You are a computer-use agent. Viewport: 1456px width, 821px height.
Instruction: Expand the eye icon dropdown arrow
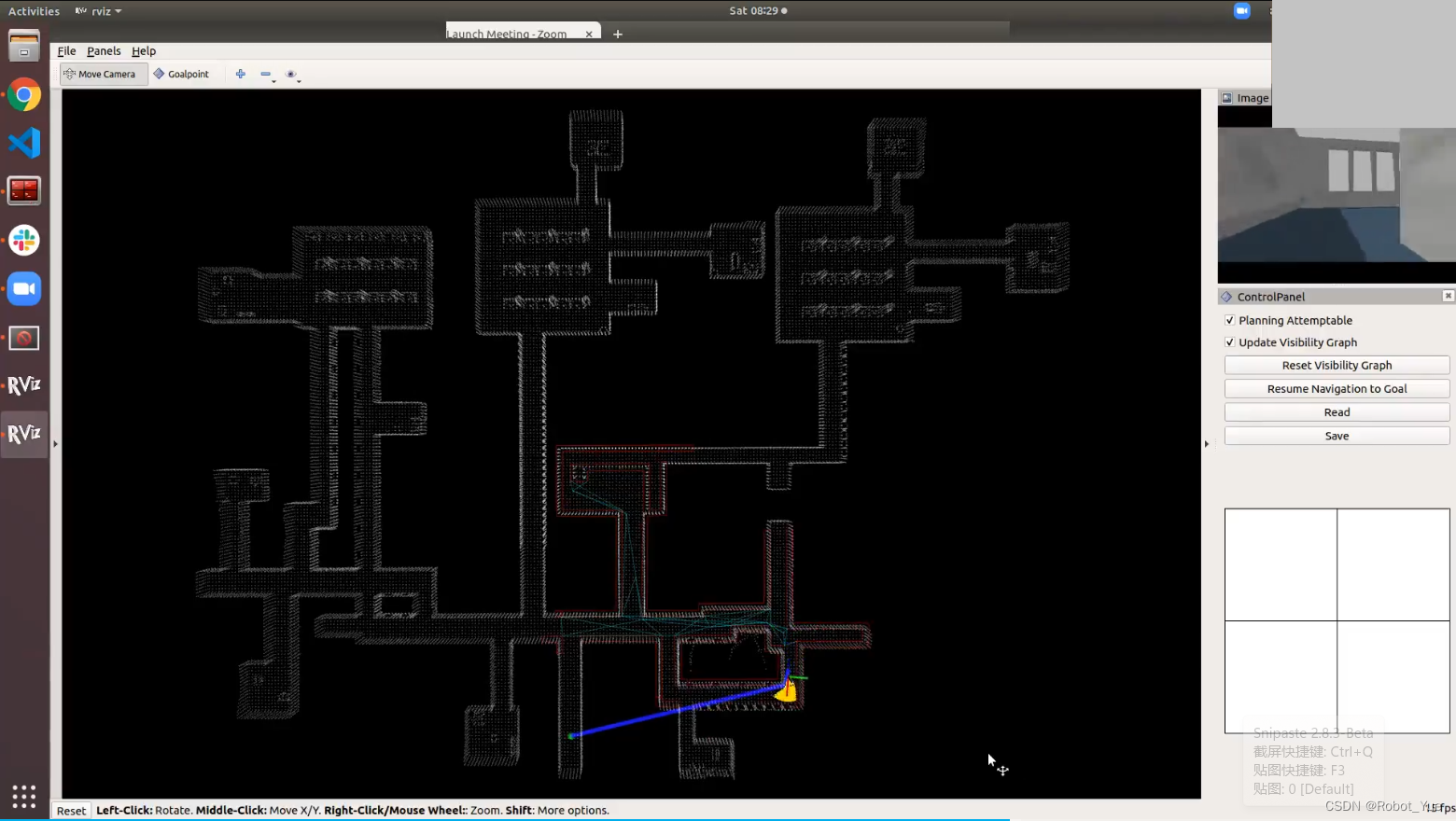click(299, 81)
